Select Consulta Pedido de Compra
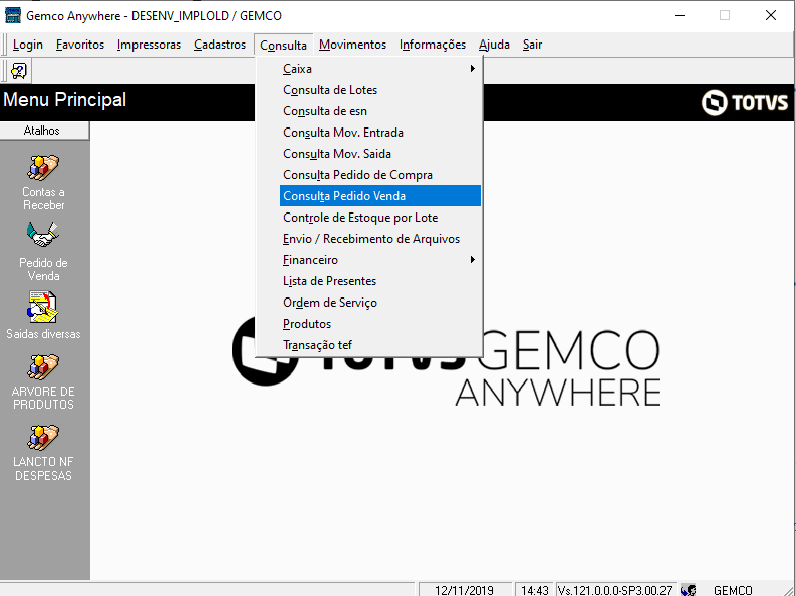The height and width of the screenshot is (596, 796). pos(380,175)
